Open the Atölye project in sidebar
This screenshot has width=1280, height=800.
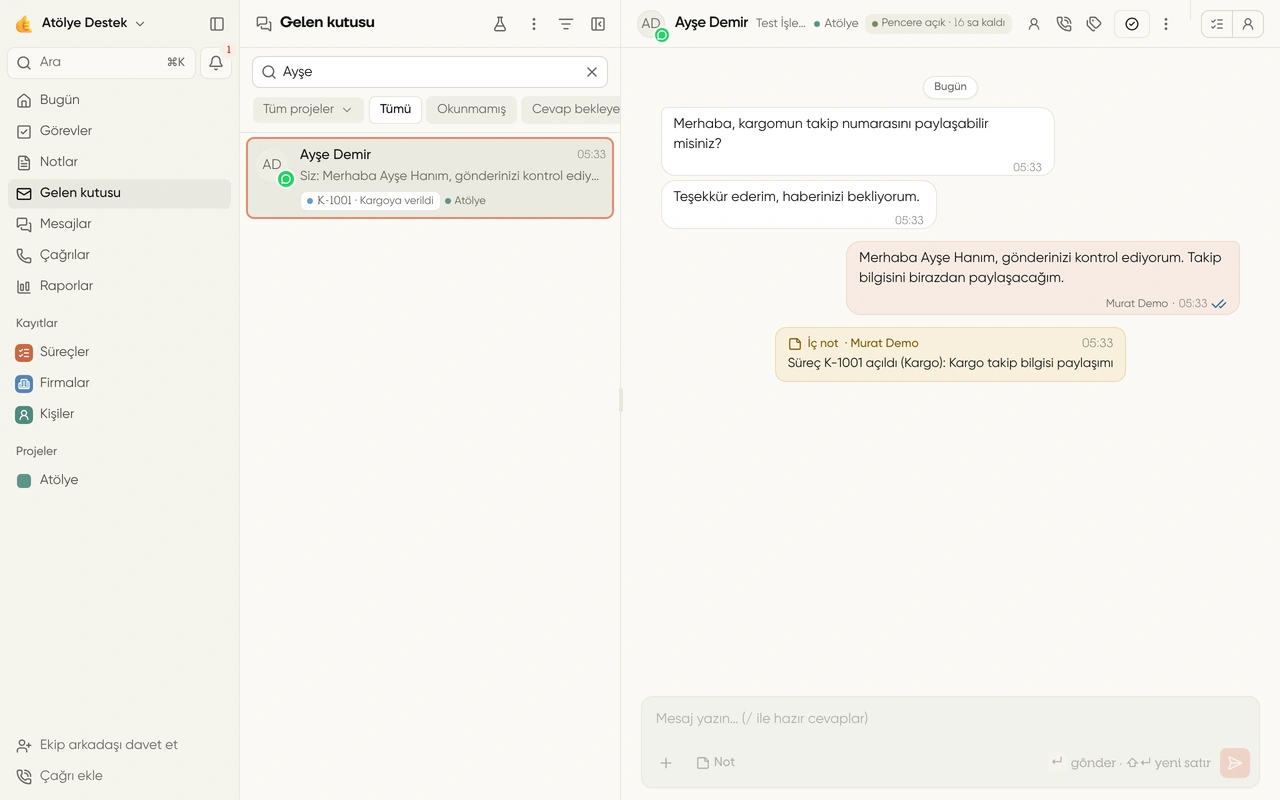click(119, 480)
